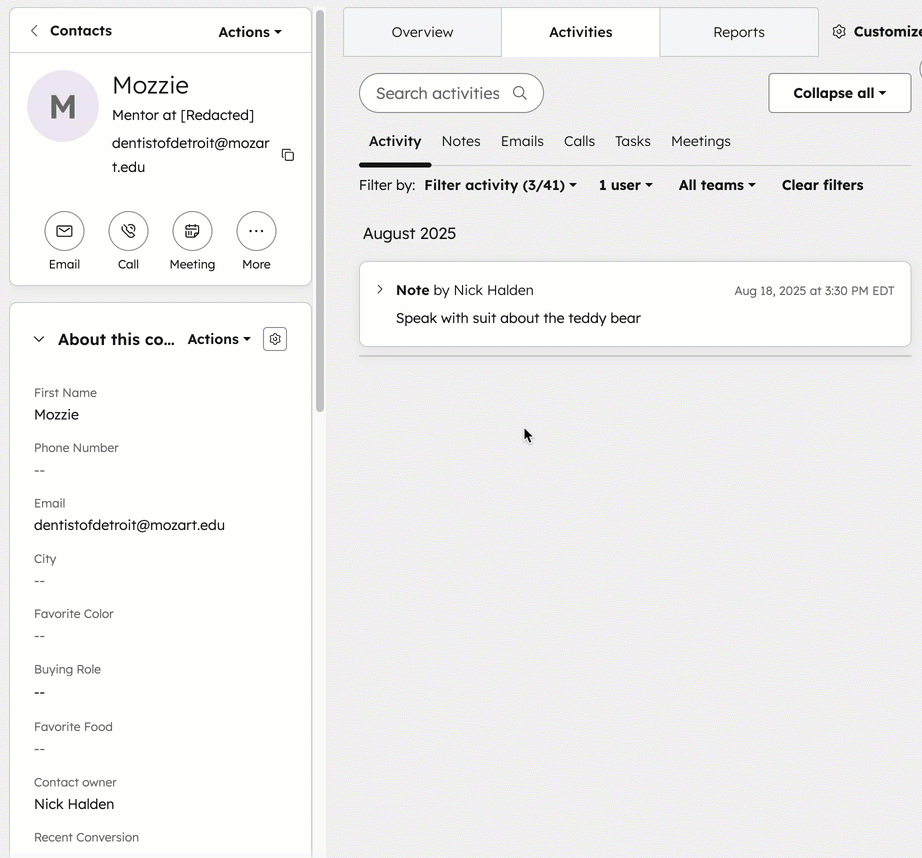Click Contact owner value Nick Halden
The image size is (922, 858).
(74, 804)
